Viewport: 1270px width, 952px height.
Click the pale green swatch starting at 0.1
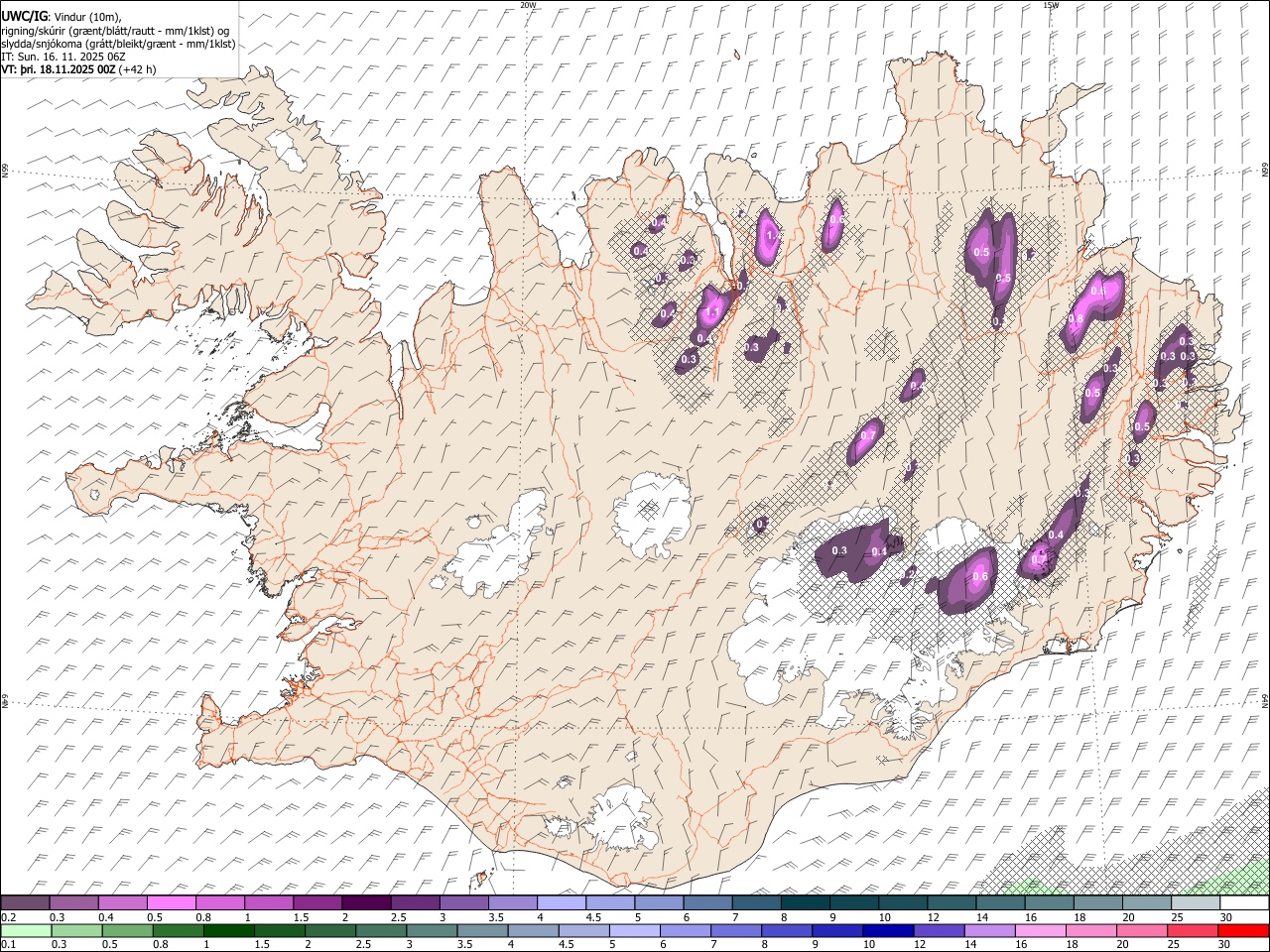pyautogui.click(x=26, y=930)
